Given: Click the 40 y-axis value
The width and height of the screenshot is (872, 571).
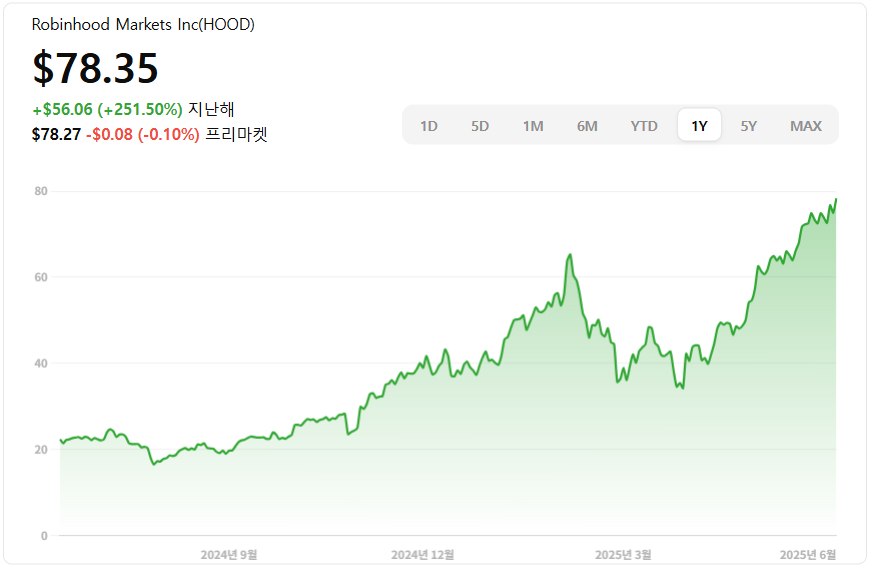Looking at the screenshot, I should pyautogui.click(x=41, y=363).
